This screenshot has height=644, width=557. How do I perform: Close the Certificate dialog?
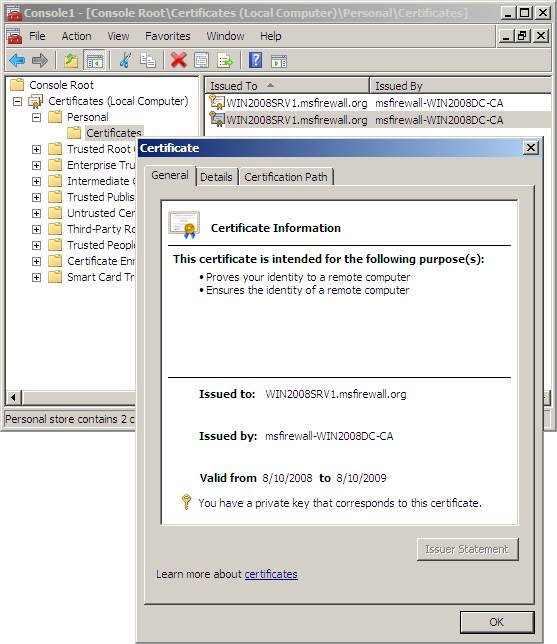tap(531, 148)
